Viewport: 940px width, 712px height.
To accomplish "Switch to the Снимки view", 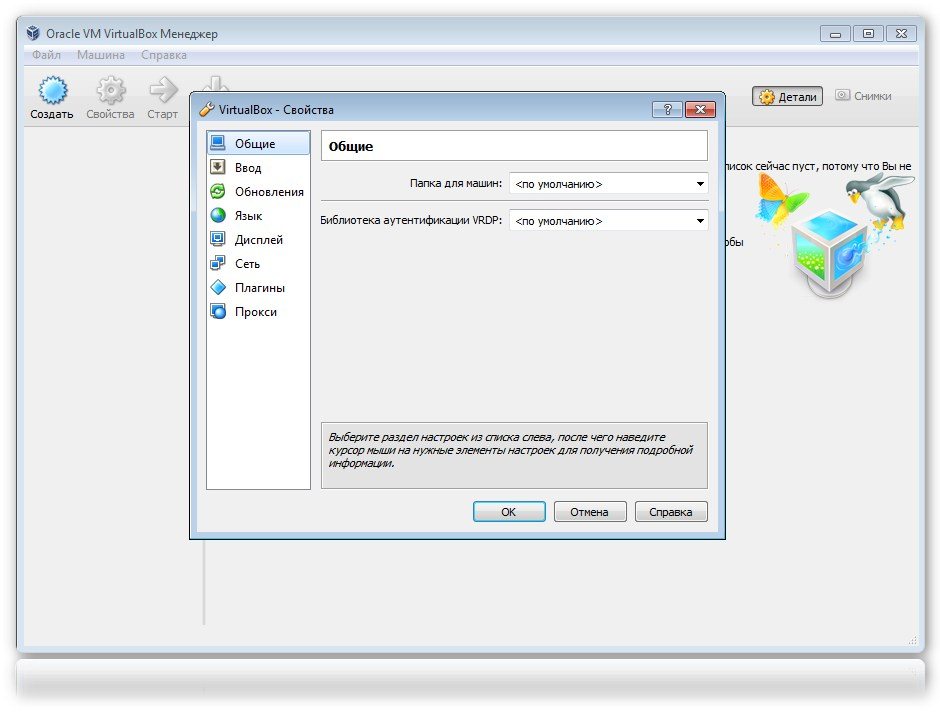I will 862,96.
